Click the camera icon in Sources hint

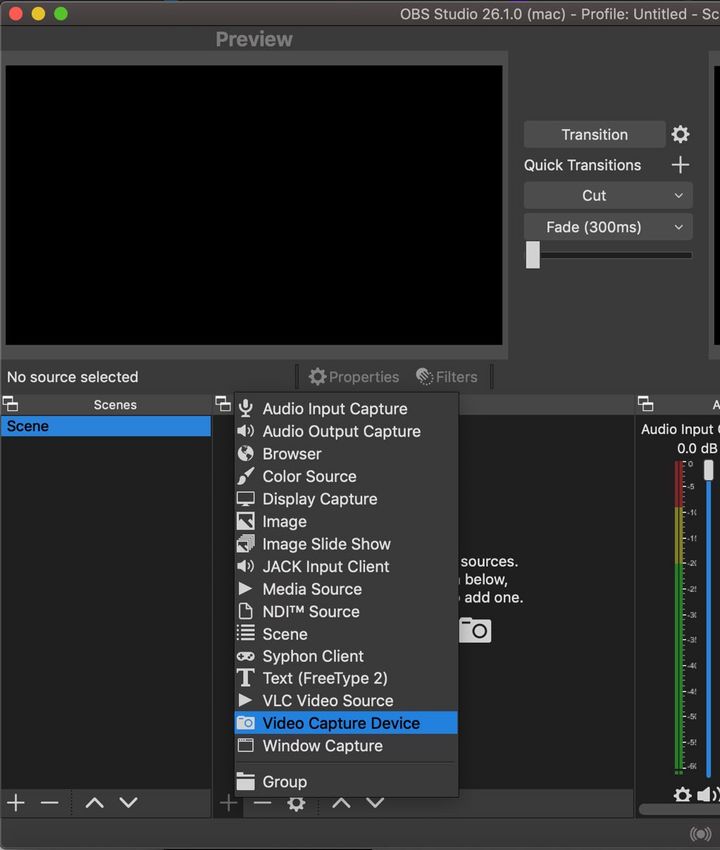point(475,630)
